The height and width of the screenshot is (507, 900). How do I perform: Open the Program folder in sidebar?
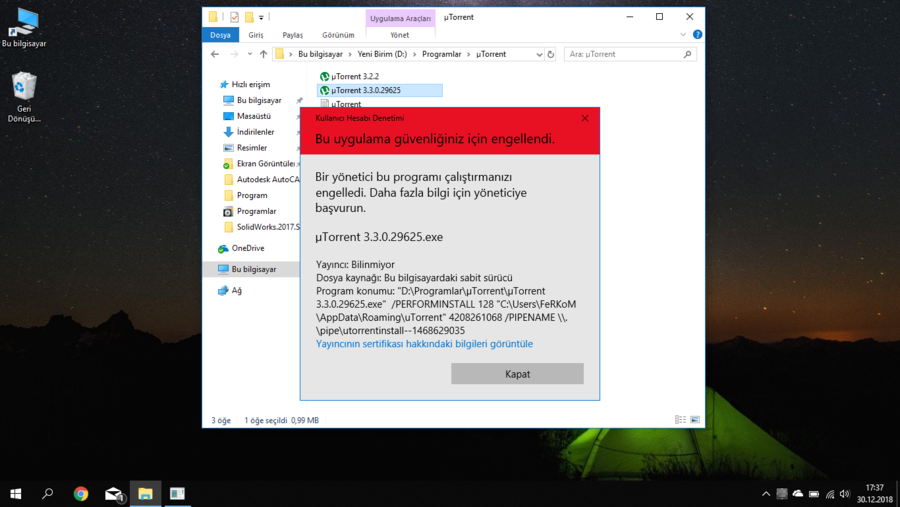(x=252, y=195)
